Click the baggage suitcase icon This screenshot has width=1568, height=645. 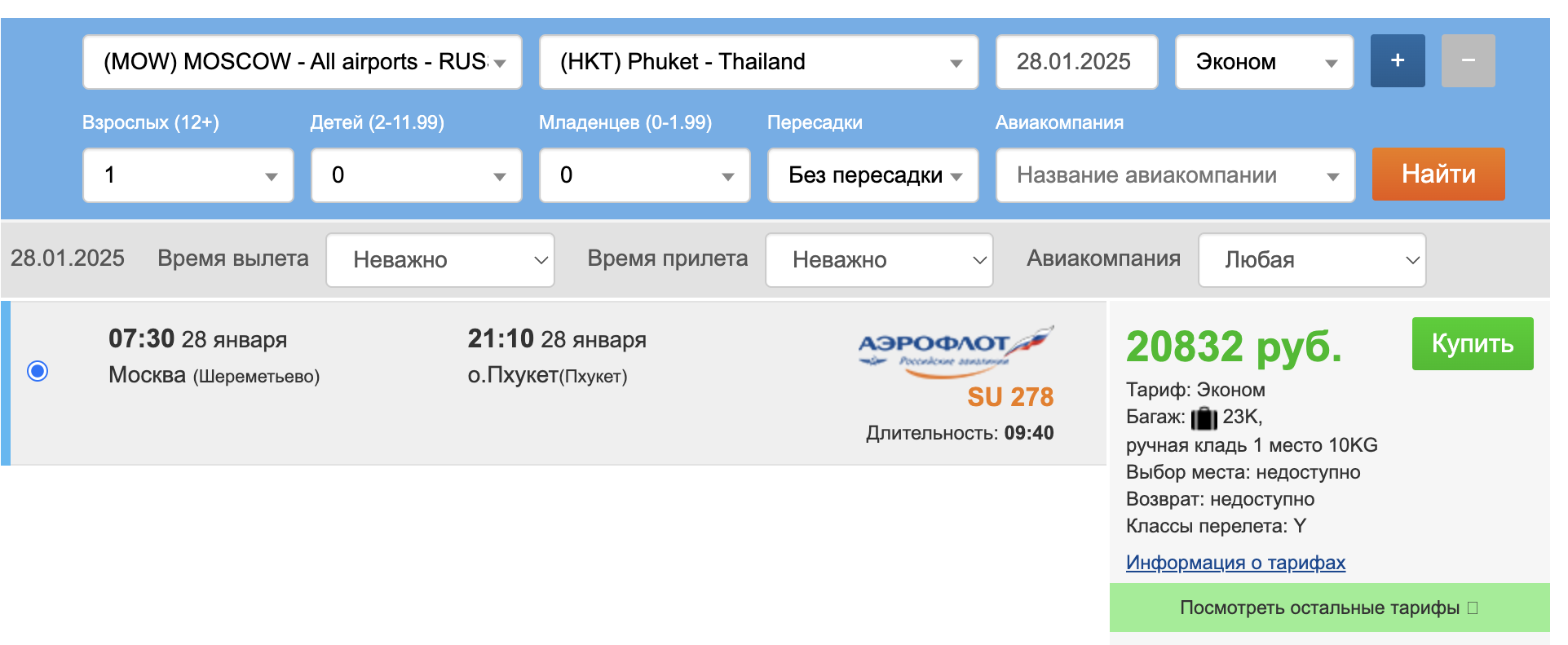(1204, 418)
